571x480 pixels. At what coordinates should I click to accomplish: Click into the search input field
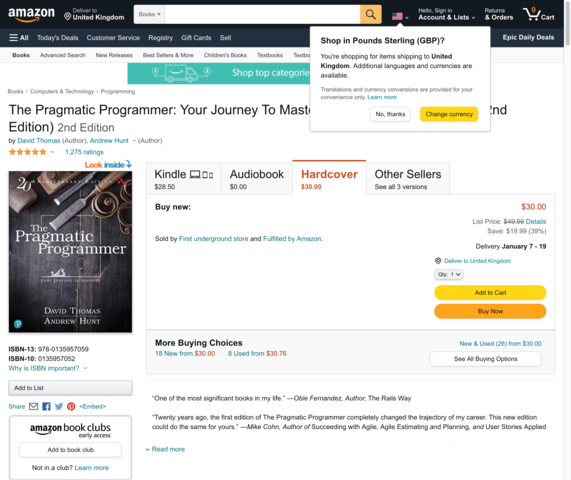[x=262, y=14]
